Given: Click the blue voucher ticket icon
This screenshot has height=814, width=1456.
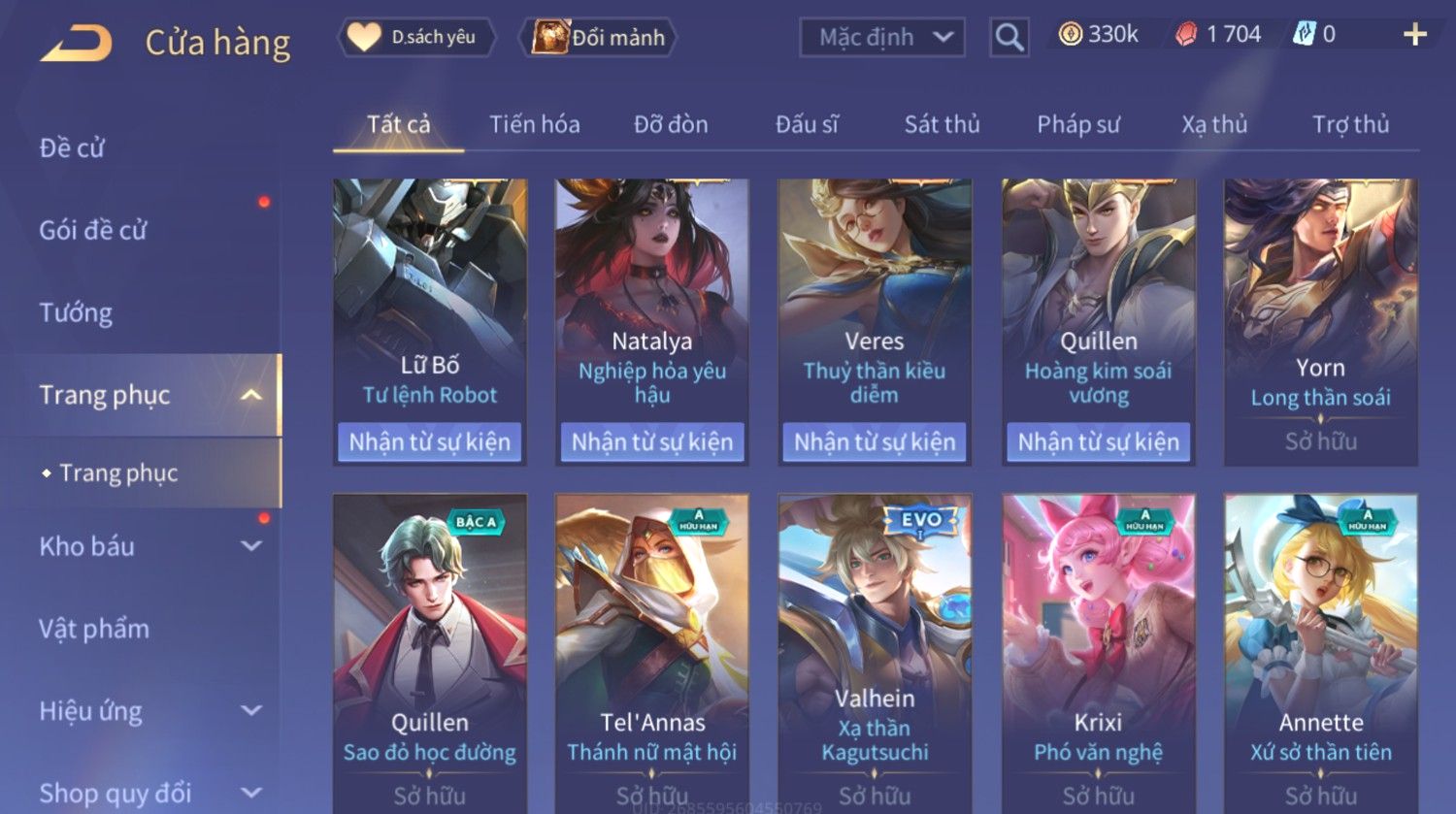Looking at the screenshot, I should coord(1304,35).
